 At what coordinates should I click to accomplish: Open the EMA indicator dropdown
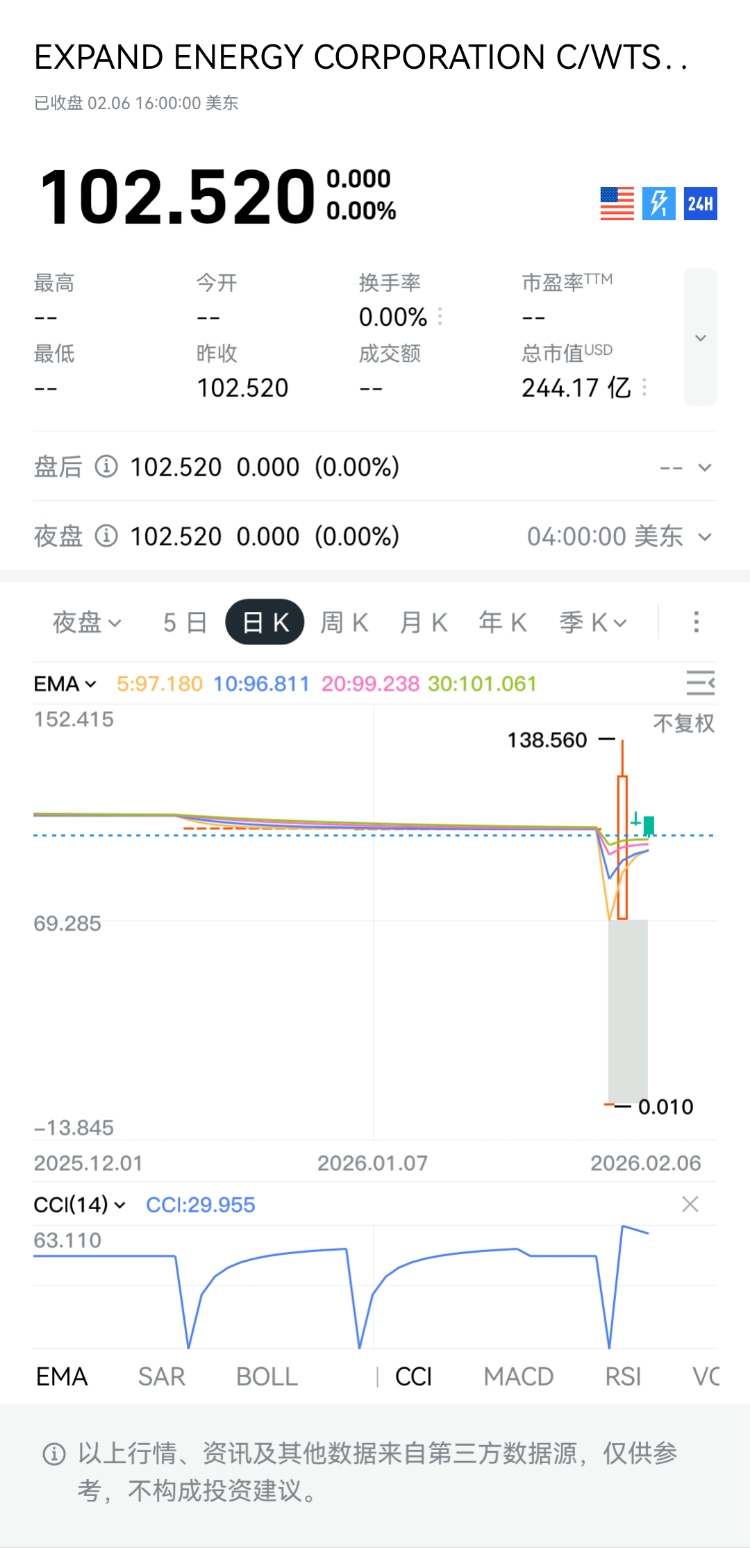(x=65, y=684)
